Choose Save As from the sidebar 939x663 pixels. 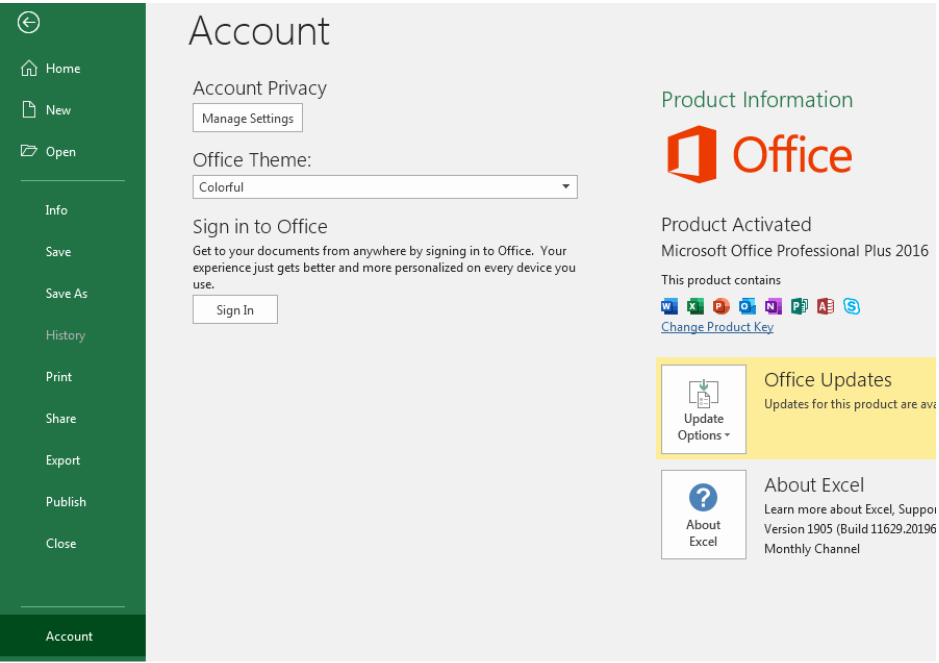pos(66,293)
